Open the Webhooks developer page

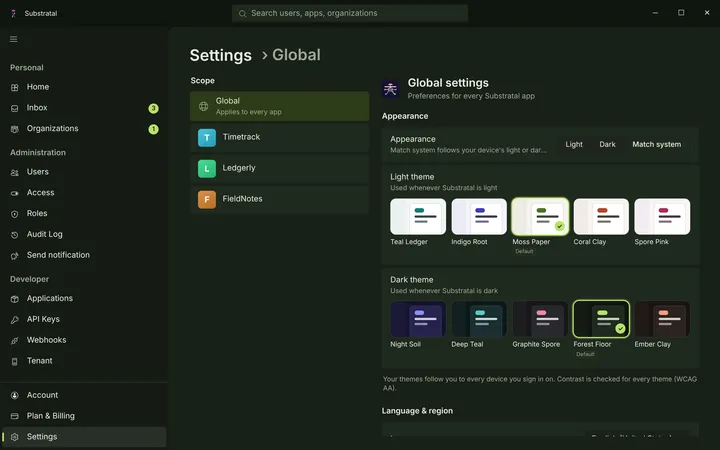coord(84,341)
